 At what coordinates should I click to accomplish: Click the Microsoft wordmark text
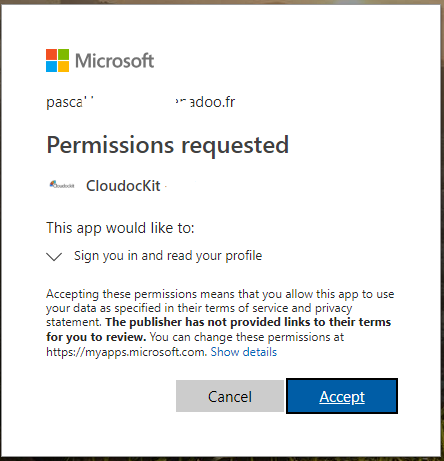click(115, 61)
